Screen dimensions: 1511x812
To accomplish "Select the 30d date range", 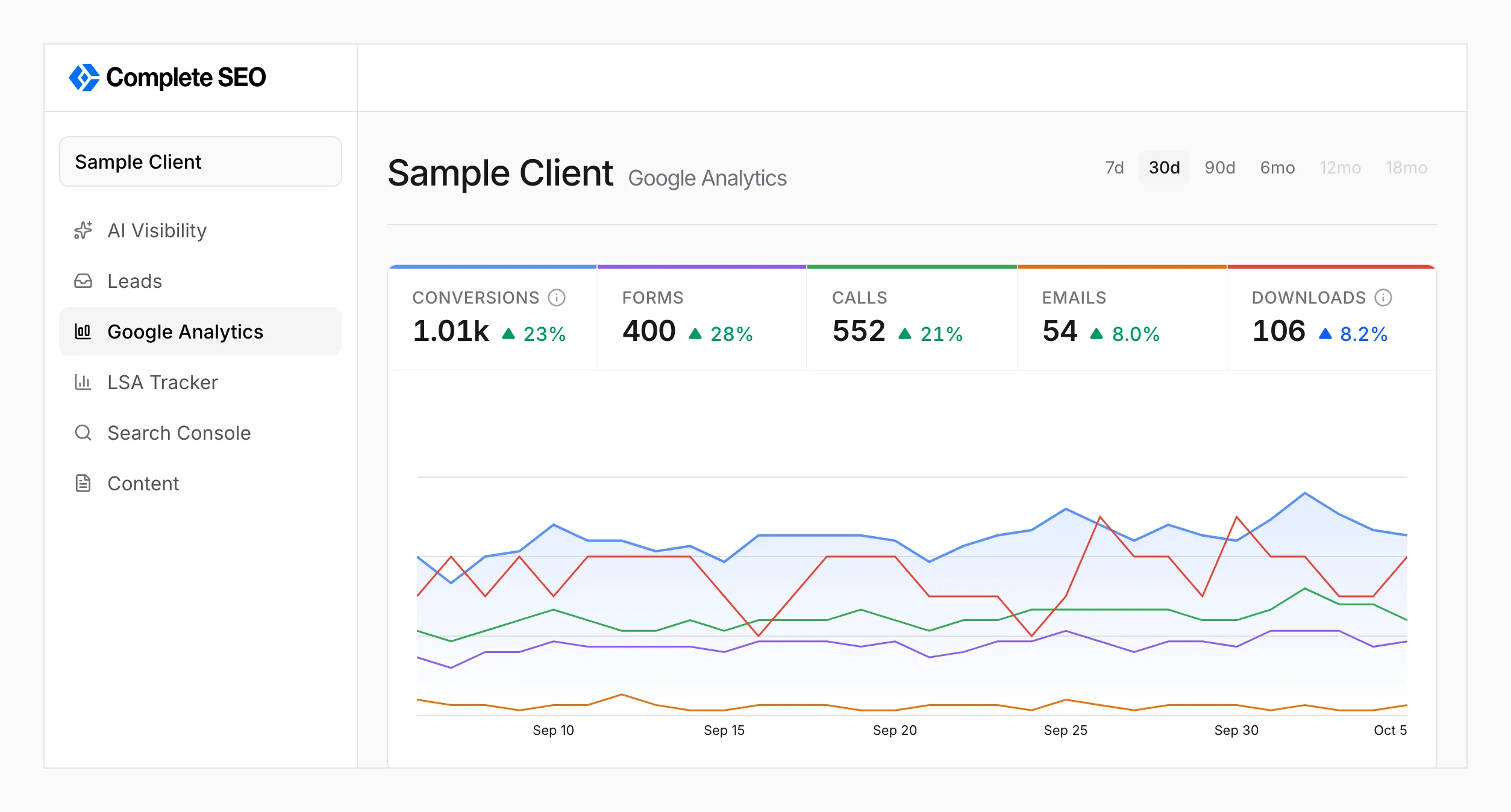I will click(1164, 167).
